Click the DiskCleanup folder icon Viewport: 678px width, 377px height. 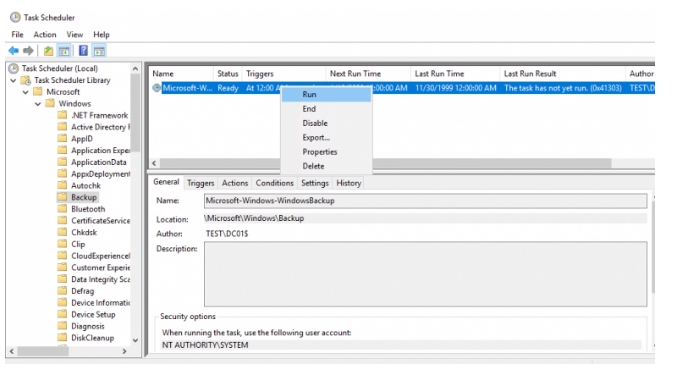[62, 337]
